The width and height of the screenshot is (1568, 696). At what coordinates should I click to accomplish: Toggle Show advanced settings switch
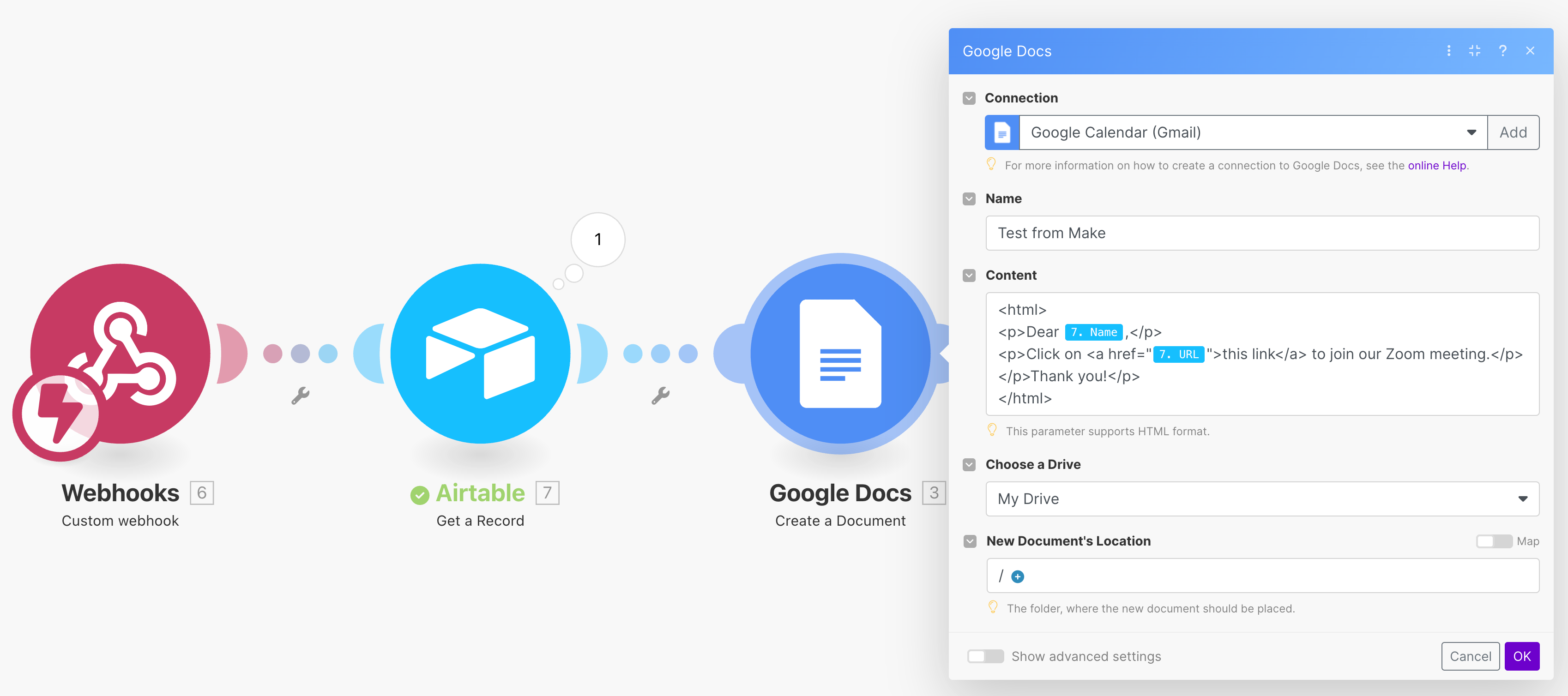click(985, 656)
